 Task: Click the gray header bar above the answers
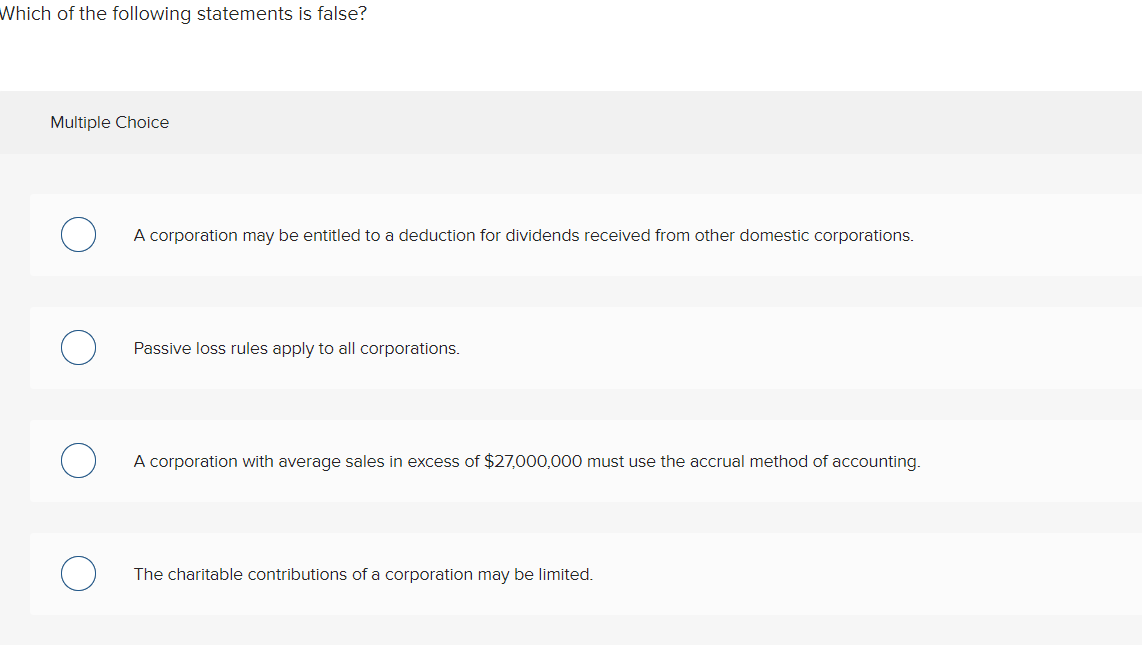click(x=570, y=122)
